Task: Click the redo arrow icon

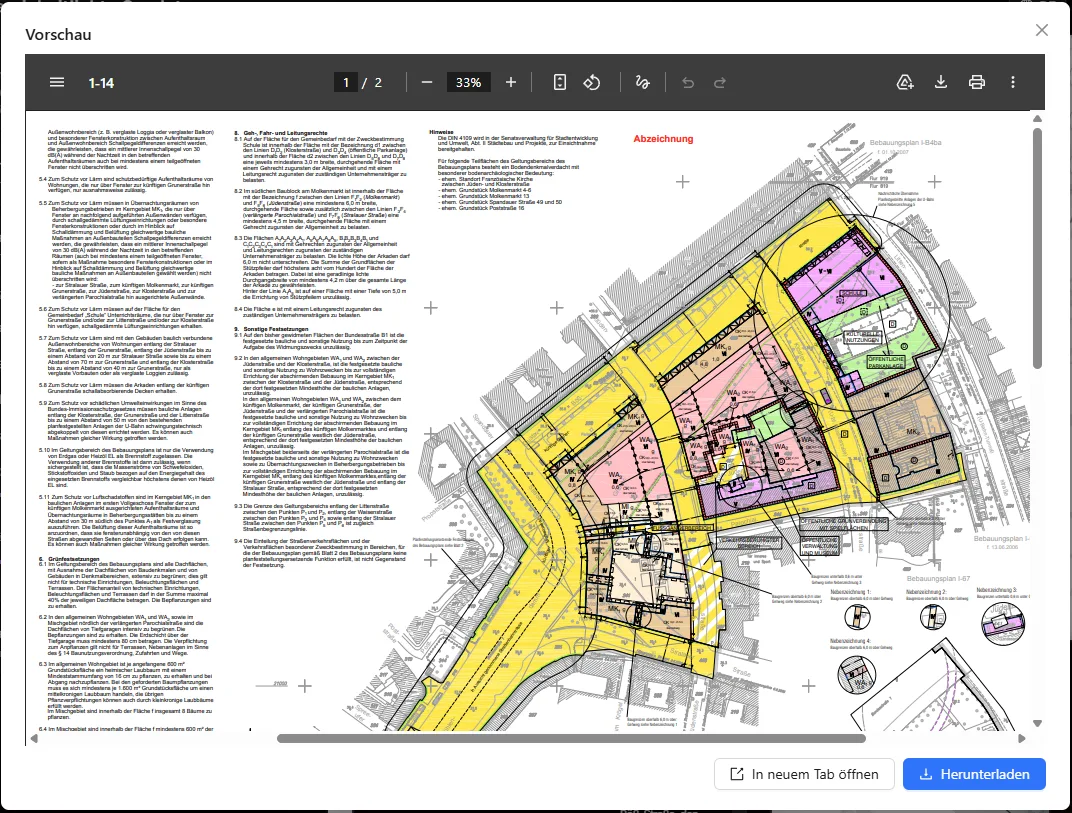Action: click(x=719, y=83)
